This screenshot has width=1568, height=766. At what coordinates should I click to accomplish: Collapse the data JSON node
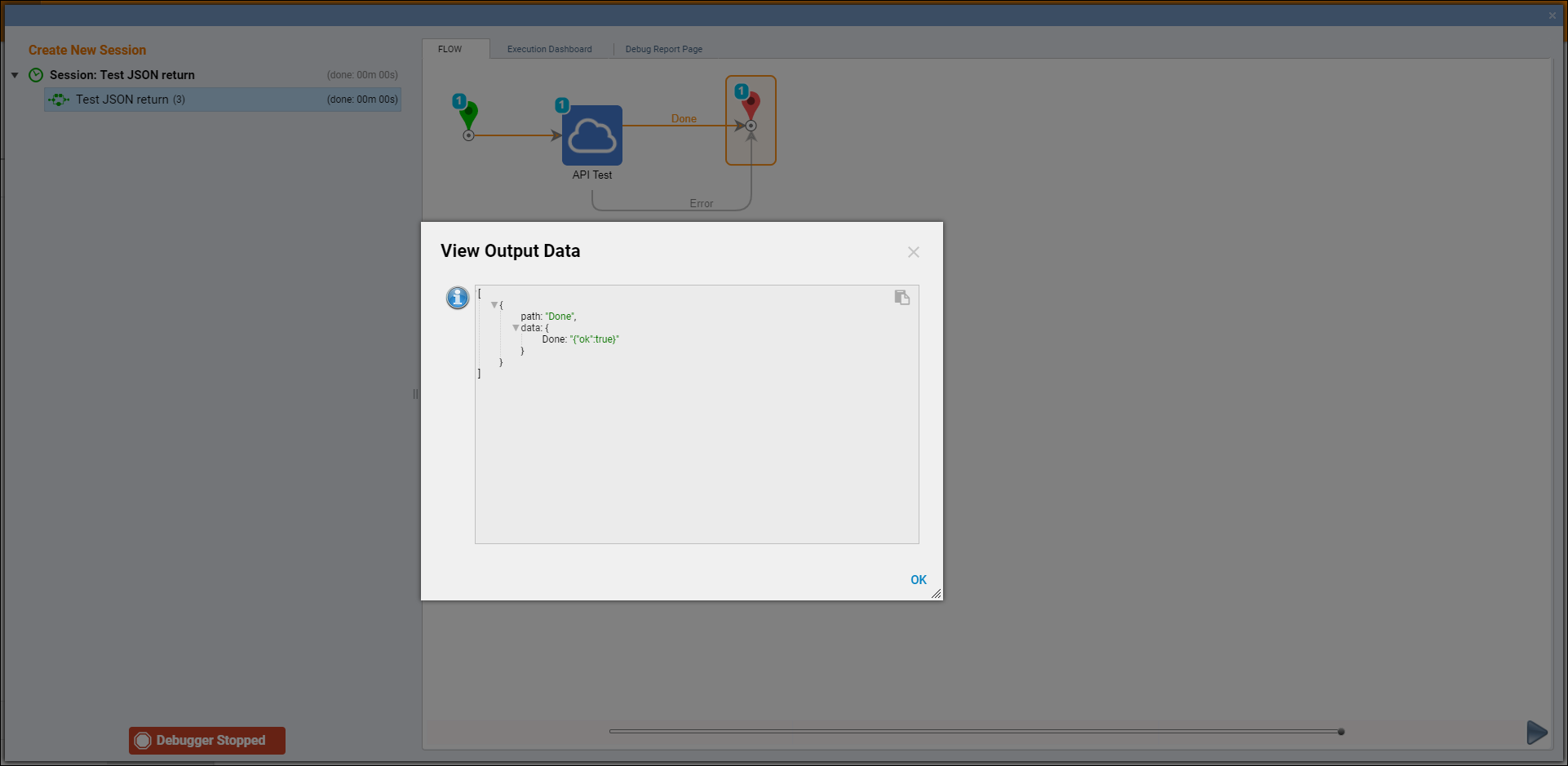516,328
